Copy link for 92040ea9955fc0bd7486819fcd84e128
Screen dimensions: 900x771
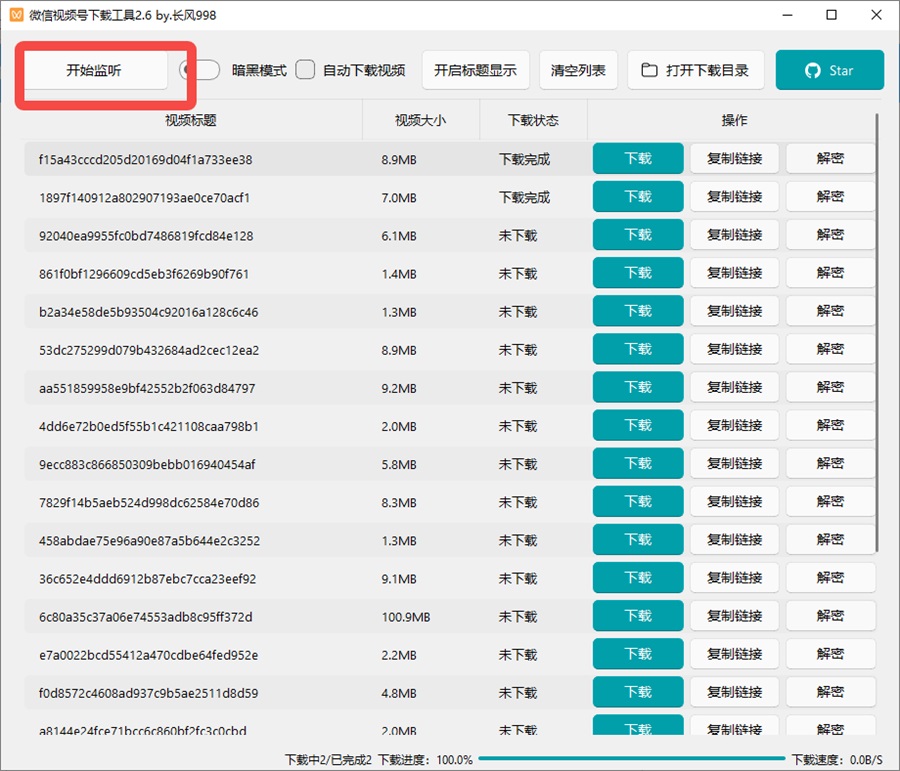pos(734,235)
